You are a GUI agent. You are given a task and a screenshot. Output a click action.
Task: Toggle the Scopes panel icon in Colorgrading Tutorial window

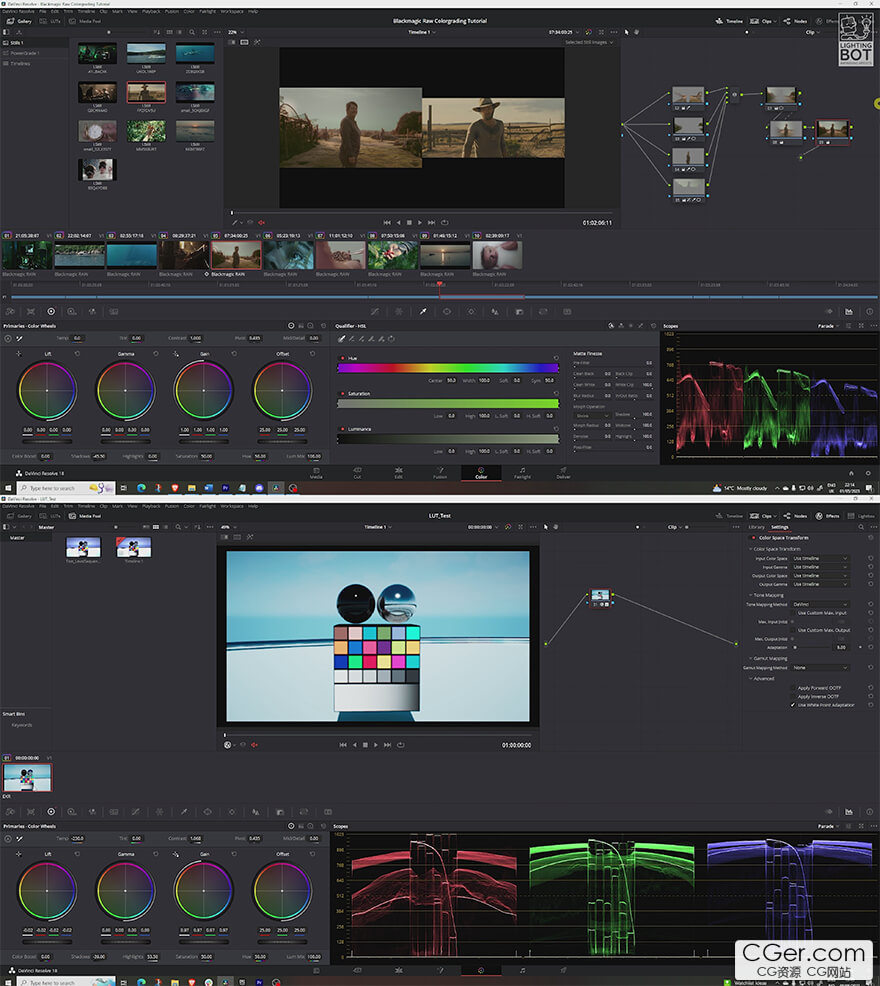click(849, 311)
